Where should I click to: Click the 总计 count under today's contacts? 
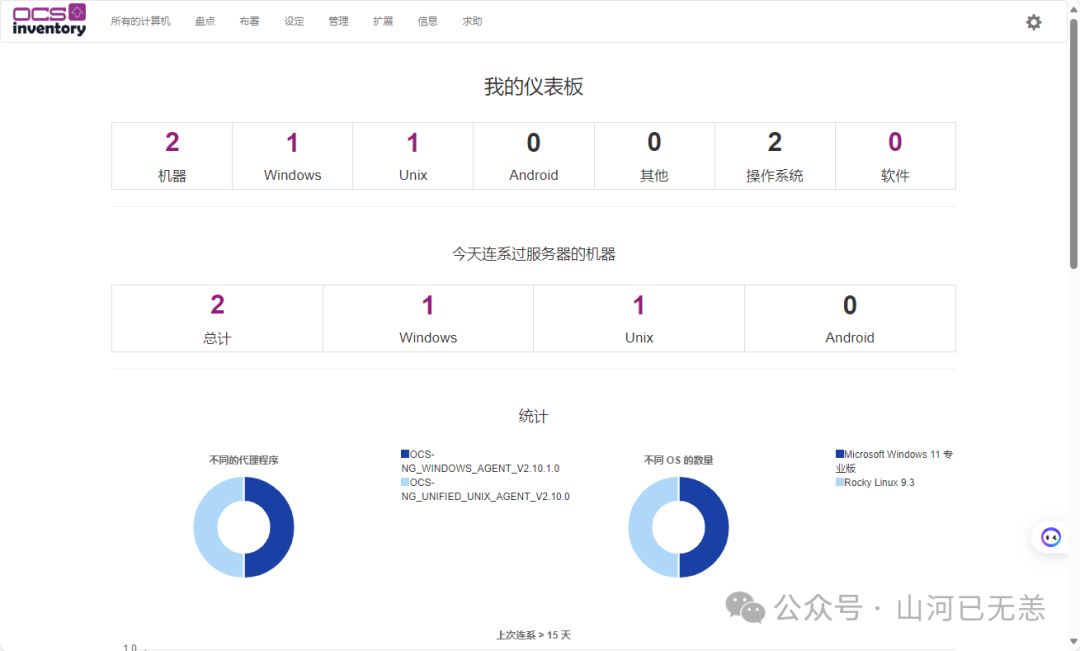[x=217, y=304]
